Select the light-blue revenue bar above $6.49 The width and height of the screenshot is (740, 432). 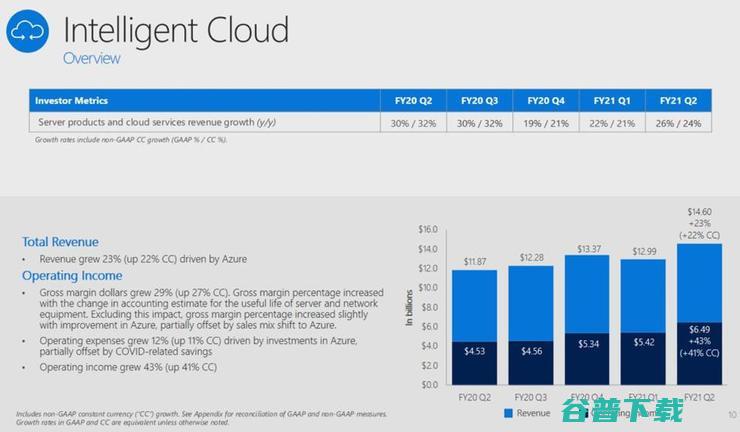(x=699, y=283)
